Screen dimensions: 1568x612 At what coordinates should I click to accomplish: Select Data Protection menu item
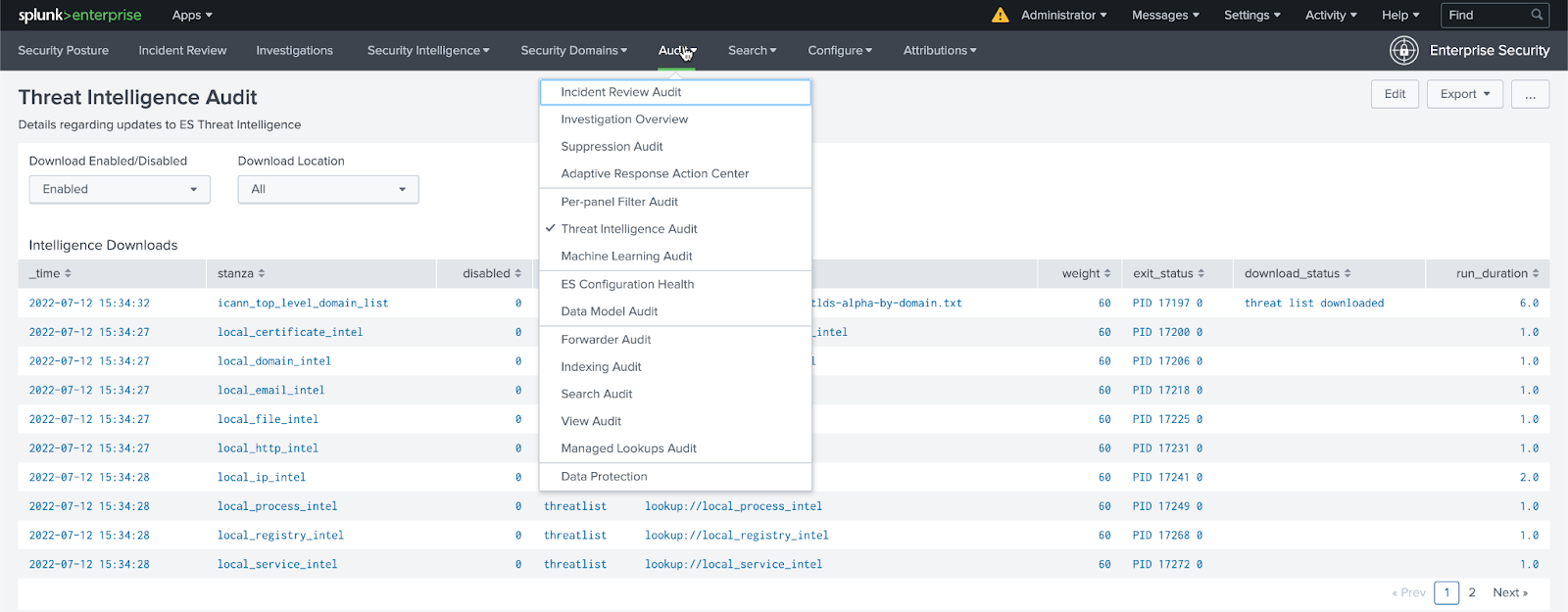coord(675,477)
